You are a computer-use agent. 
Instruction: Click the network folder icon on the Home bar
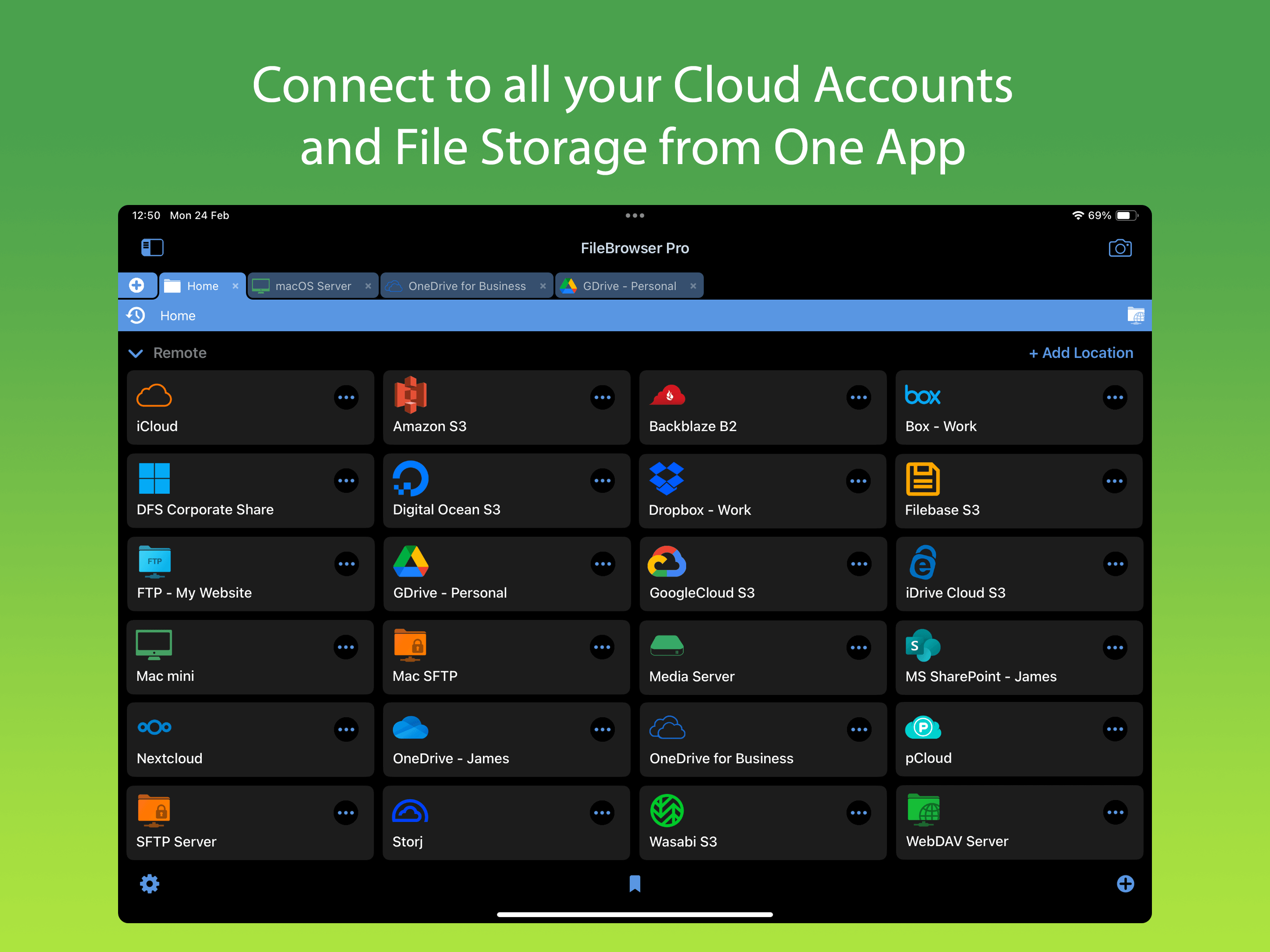pyautogui.click(x=1135, y=315)
